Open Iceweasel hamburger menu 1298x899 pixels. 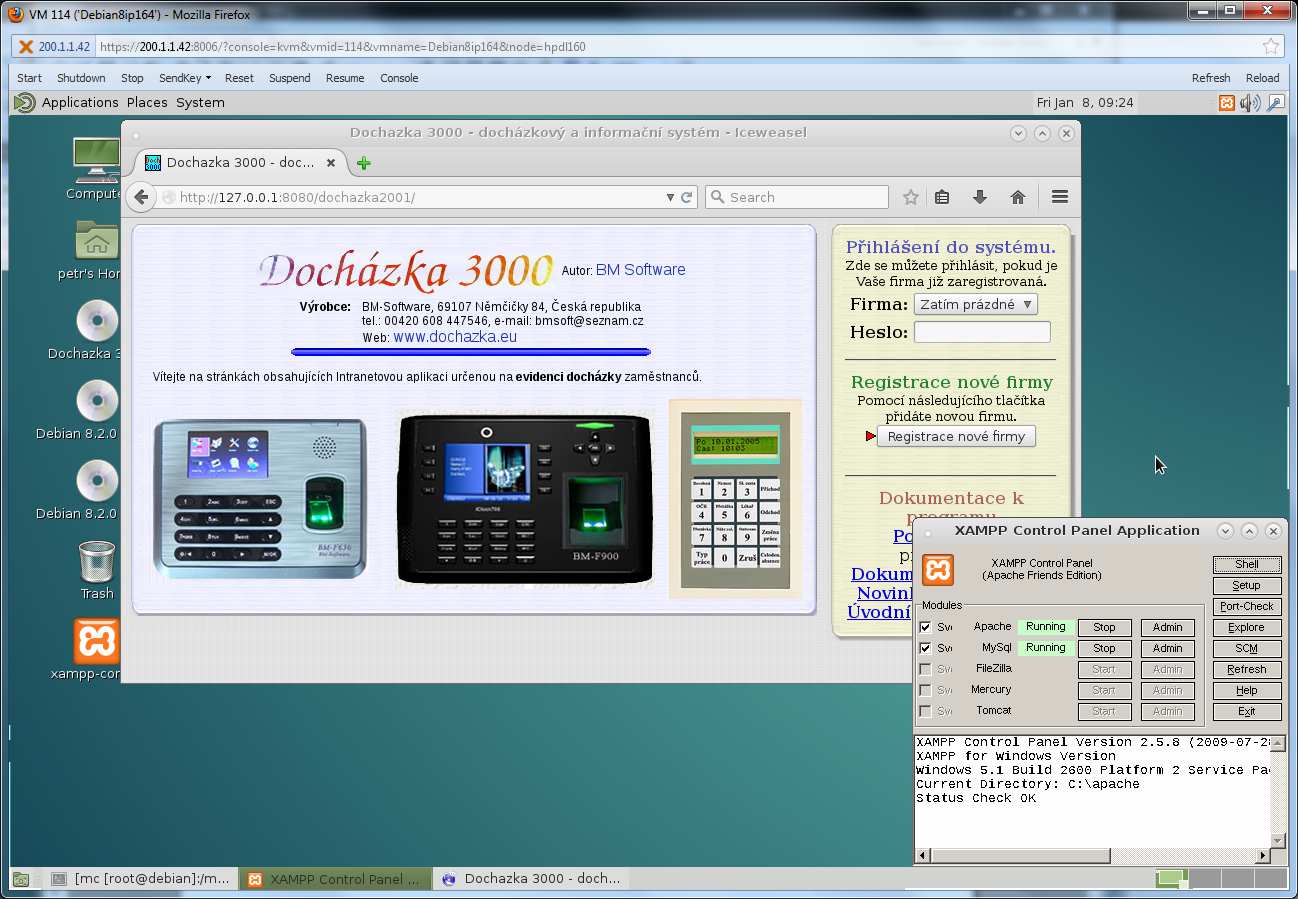click(x=1060, y=197)
